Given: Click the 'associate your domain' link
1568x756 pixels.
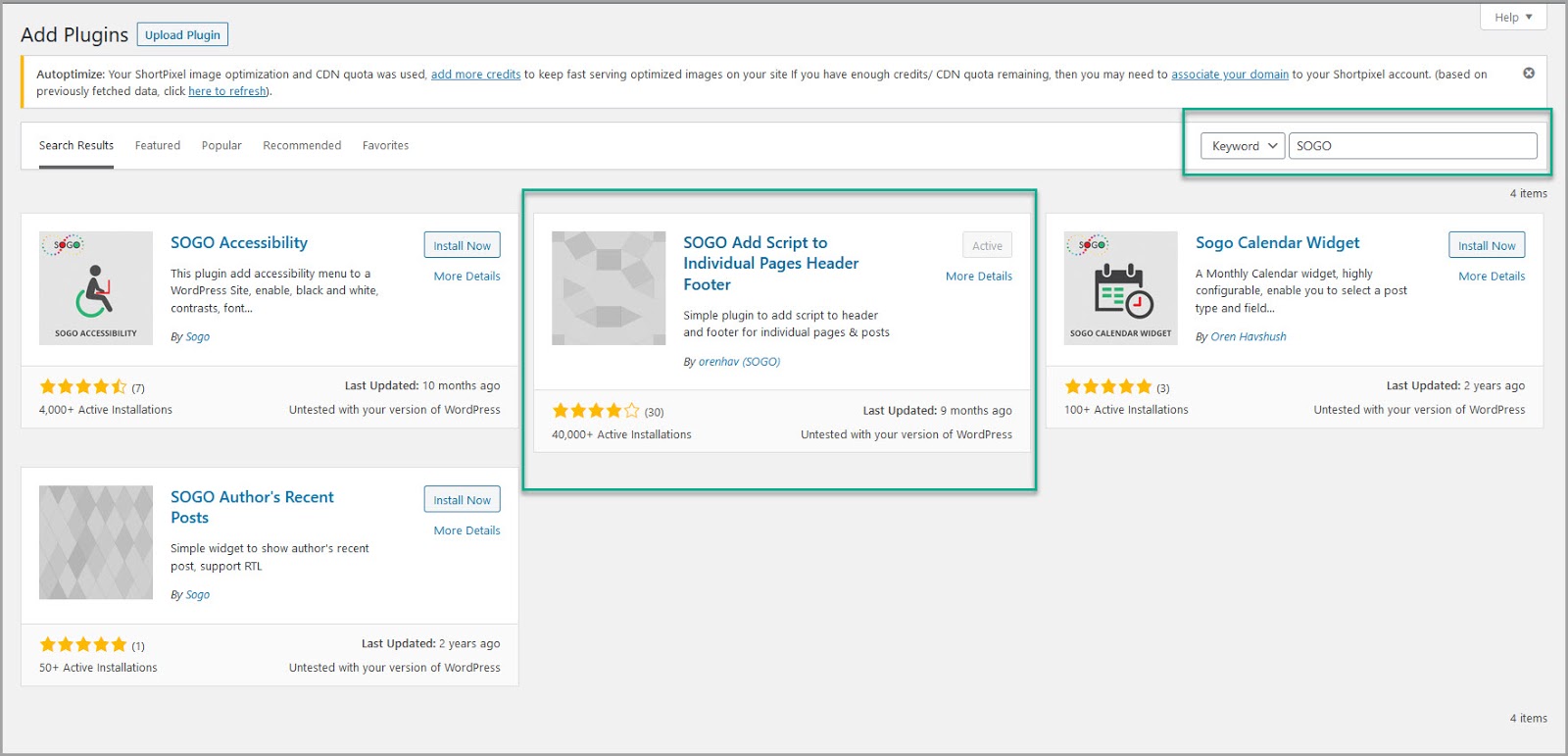Looking at the screenshot, I should click(x=1229, y=75).
